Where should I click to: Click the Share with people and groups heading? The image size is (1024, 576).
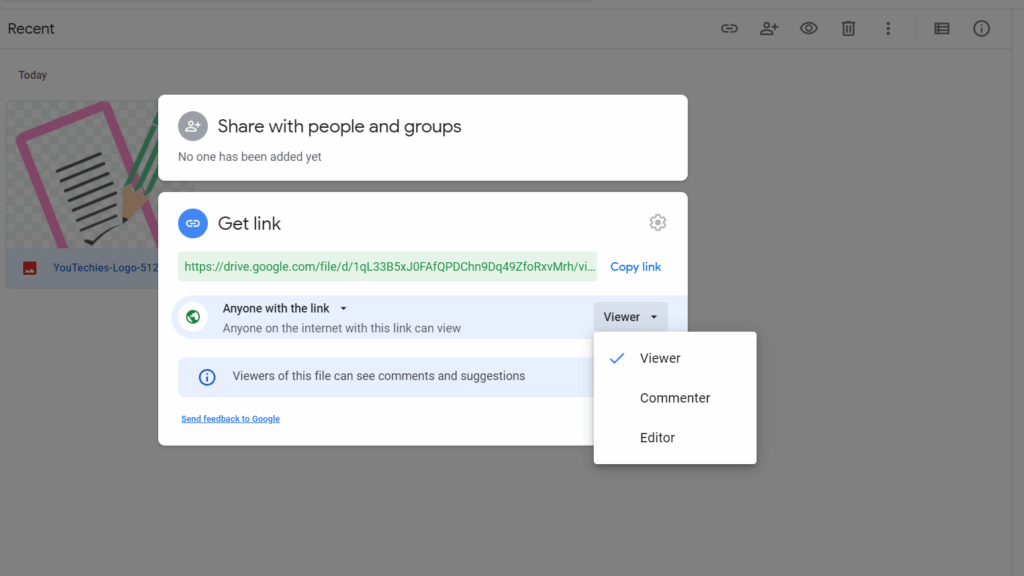tap(340, 126)
